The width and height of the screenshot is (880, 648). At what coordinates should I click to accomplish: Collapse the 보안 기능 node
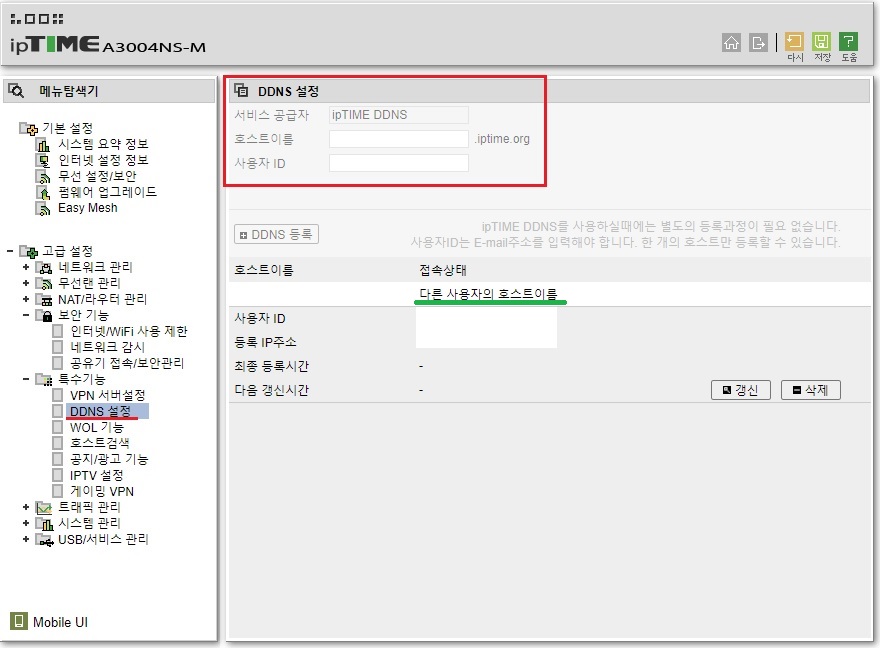point(26,315)
